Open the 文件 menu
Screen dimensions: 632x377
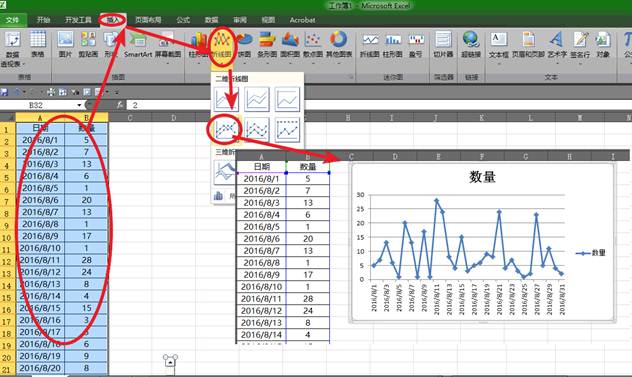tap(13, 20)
